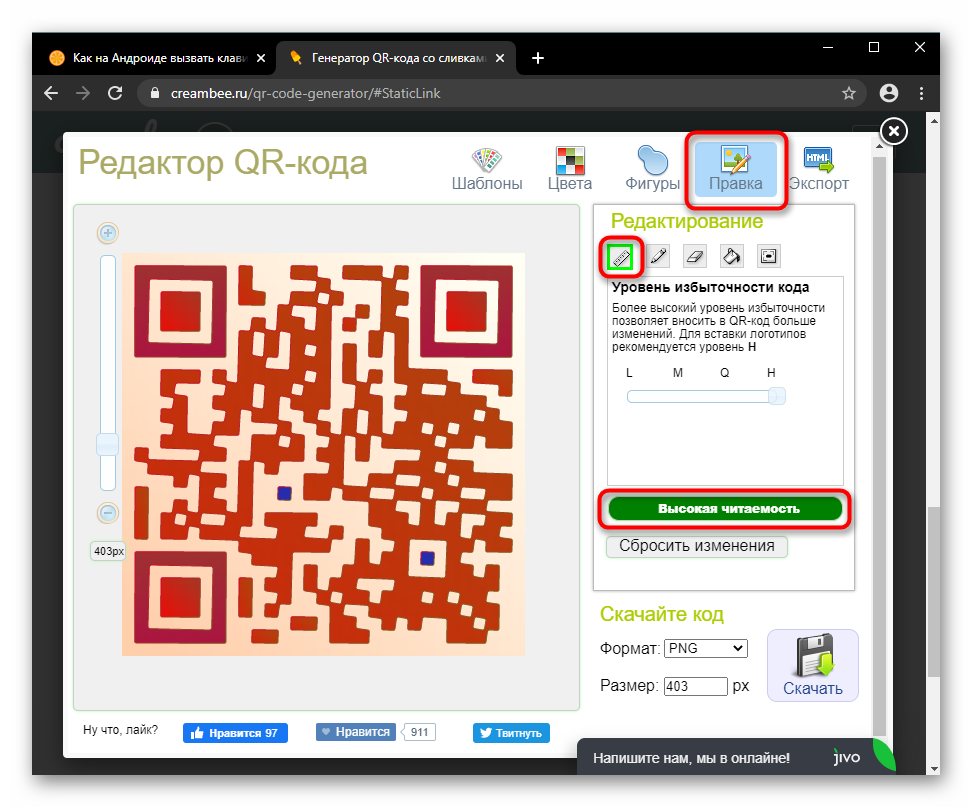Screen dimensions: 972x807
Task: Click the vertical zoom slider handle
Action: click(107, 444)
